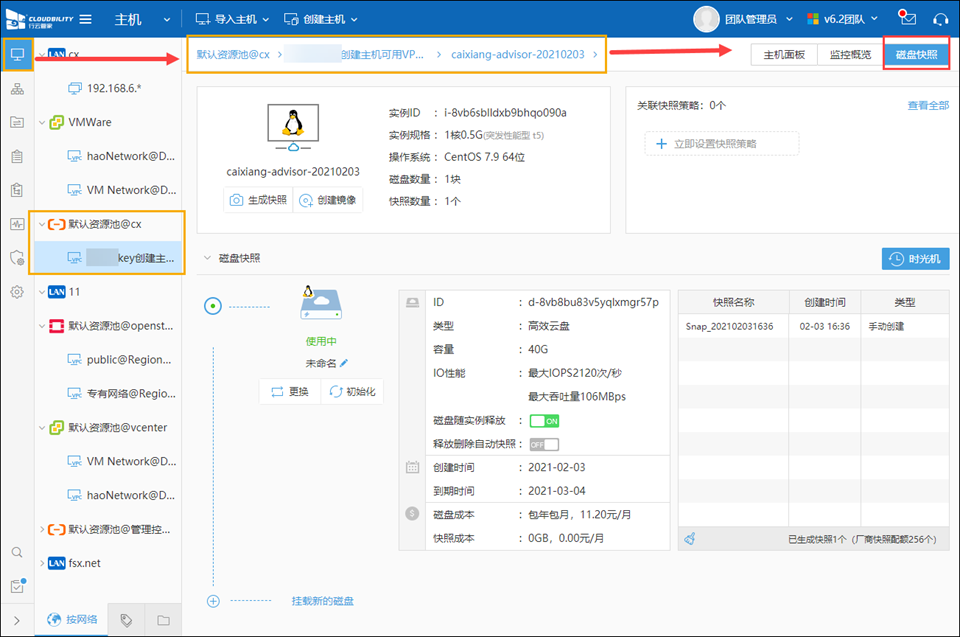The width and height of the screenshot is (960, 637).
Task: Click 生成快照 to create a snapshot
Action: coord(258,200)
